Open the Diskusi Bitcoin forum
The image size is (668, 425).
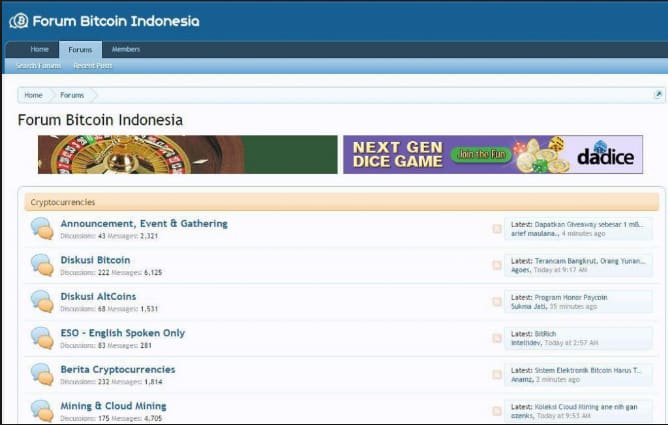pos(95,260)
